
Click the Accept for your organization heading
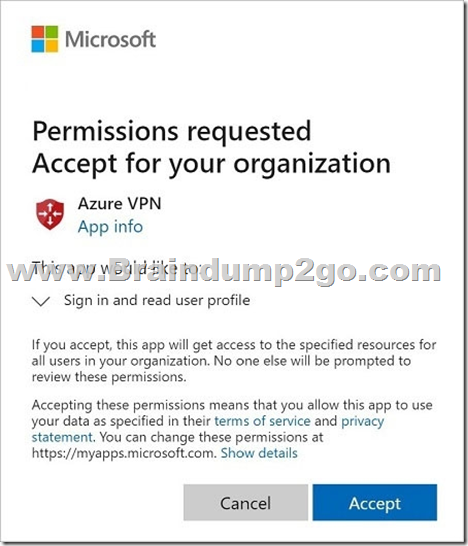[211, 164]
